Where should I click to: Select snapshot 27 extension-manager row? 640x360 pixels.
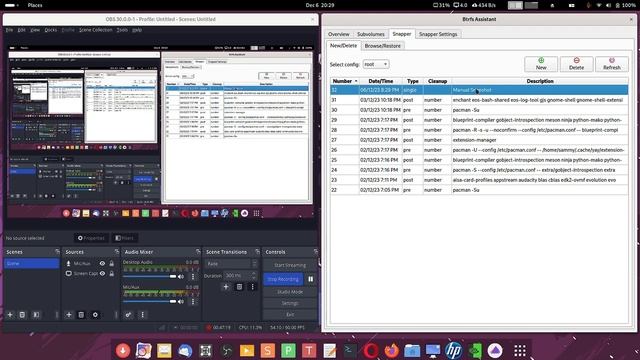click(479, 140)
